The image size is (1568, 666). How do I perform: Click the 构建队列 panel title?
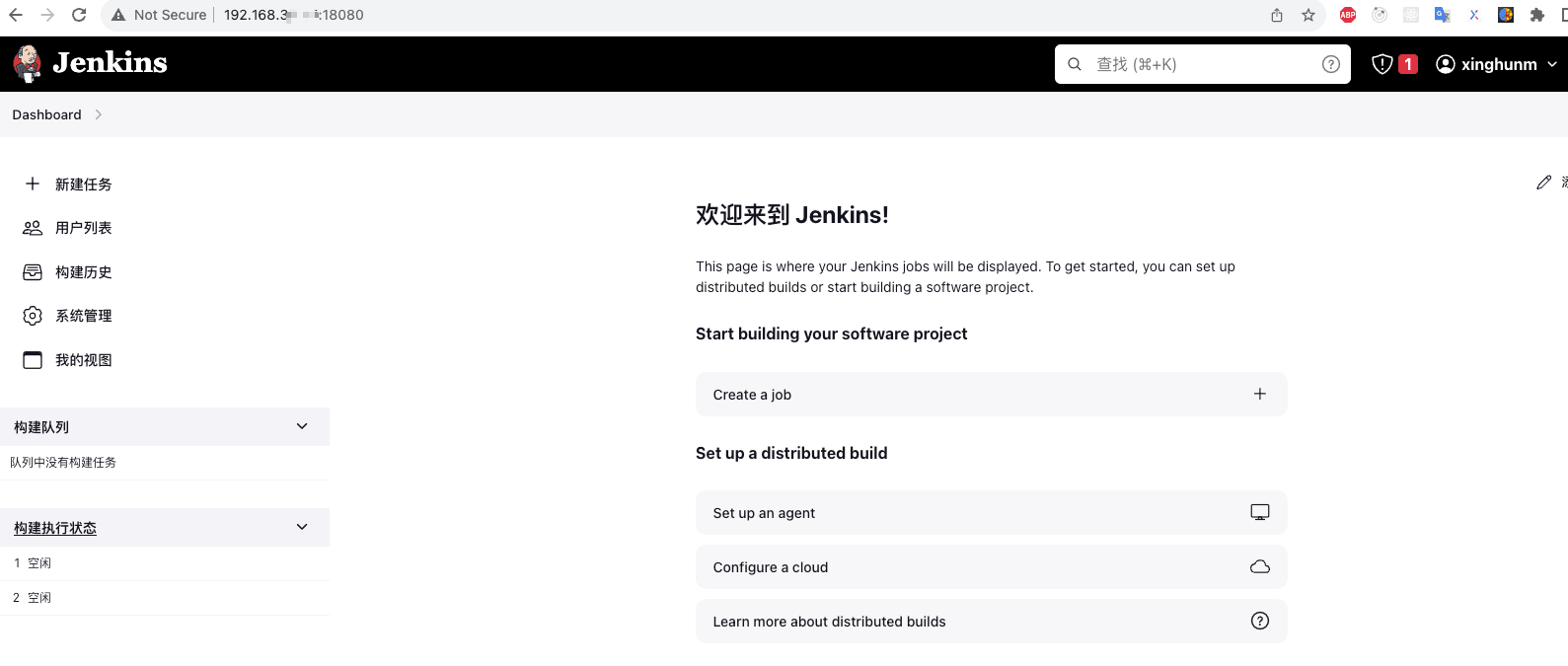point(41,427)
